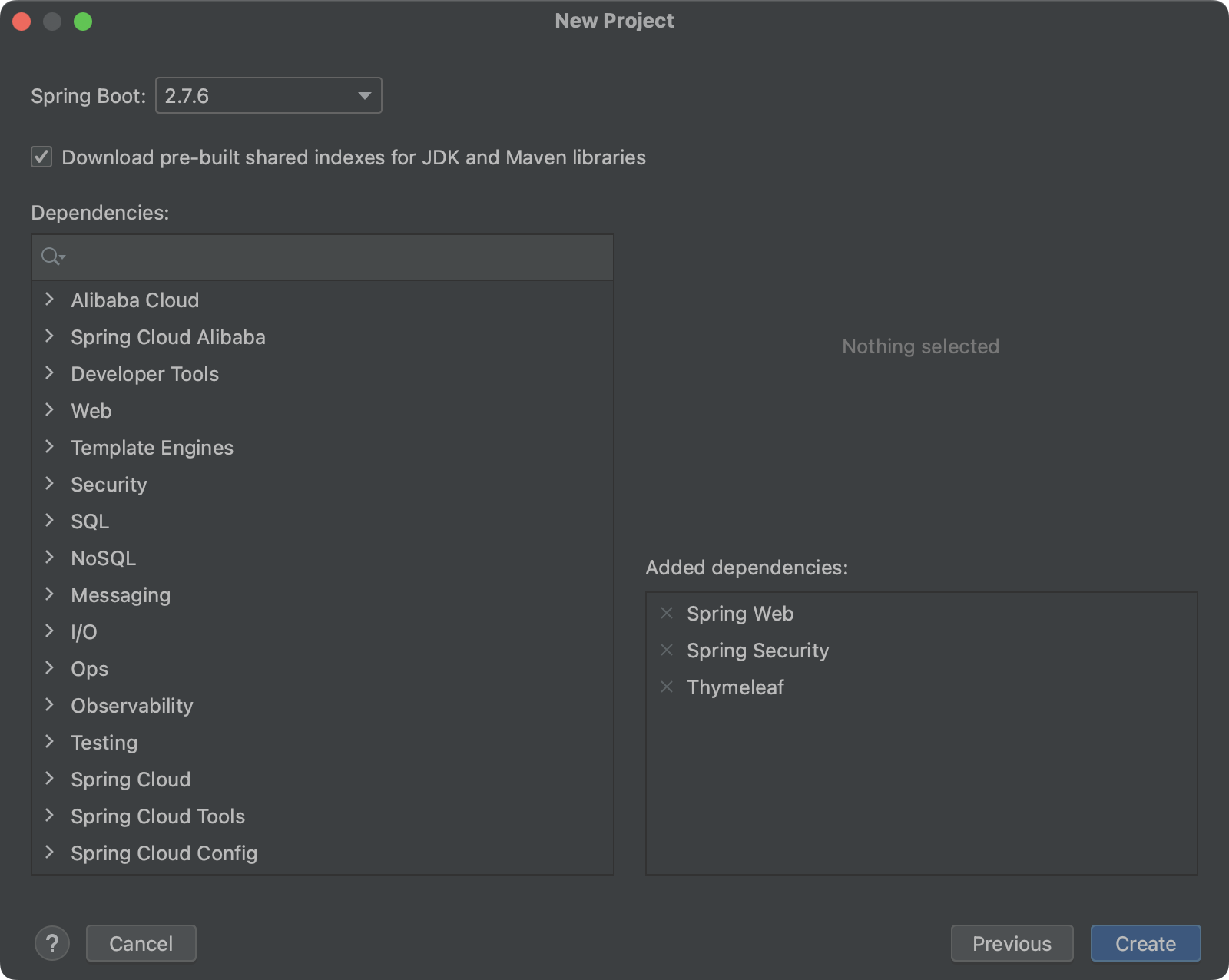
Task: Click the help question mark icon
Action: click(52, 943)
